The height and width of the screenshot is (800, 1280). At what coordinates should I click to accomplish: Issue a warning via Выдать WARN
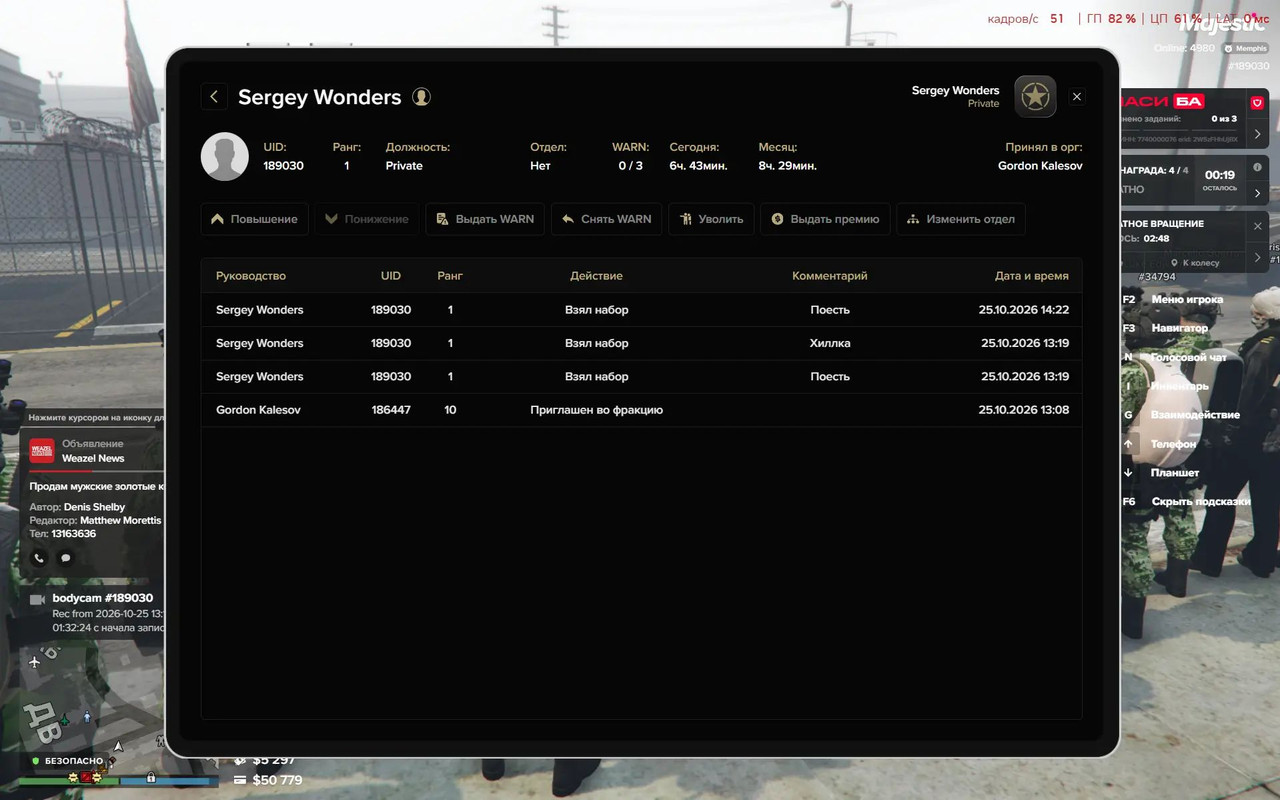pos(485,219)
